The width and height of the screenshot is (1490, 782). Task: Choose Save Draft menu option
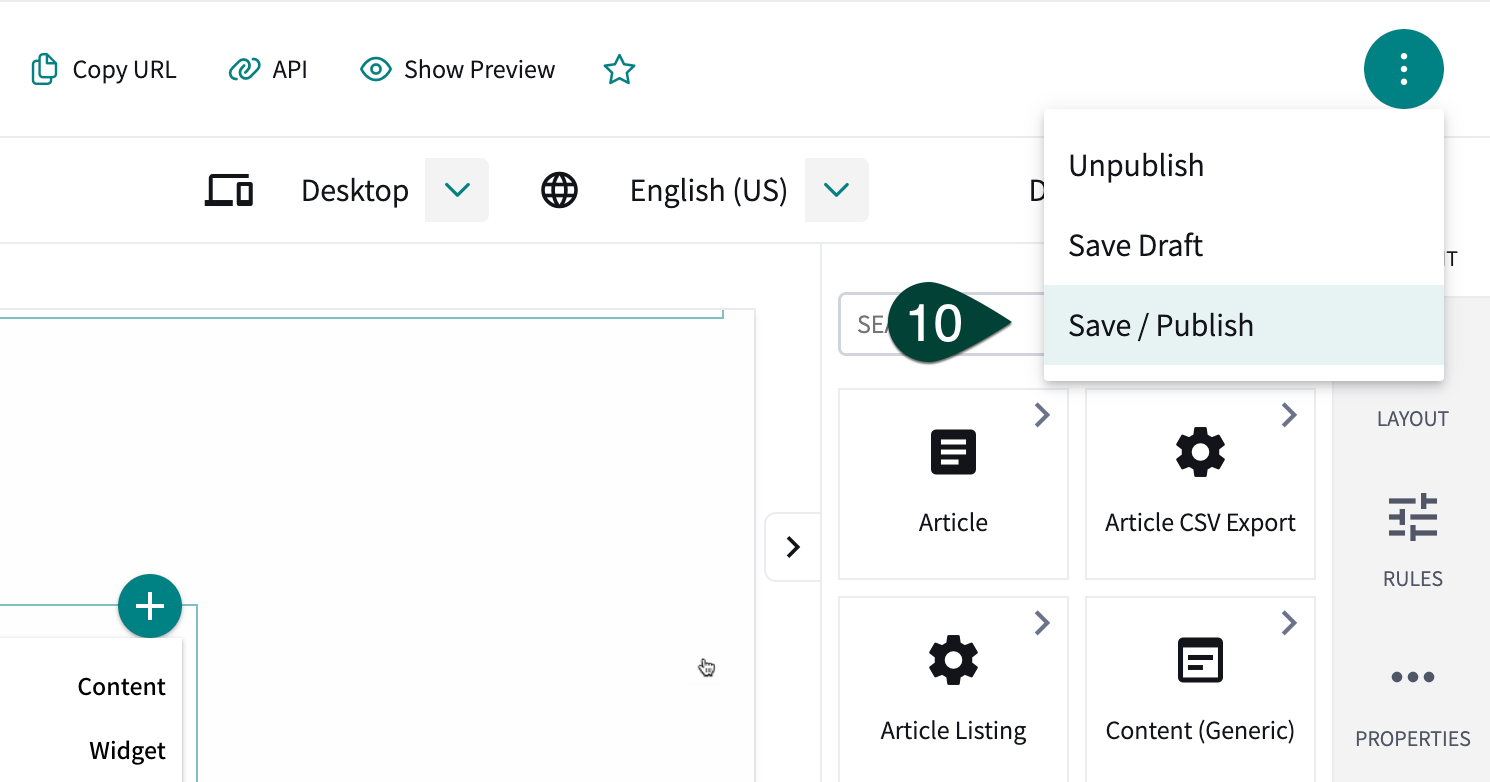[1135, 245]
